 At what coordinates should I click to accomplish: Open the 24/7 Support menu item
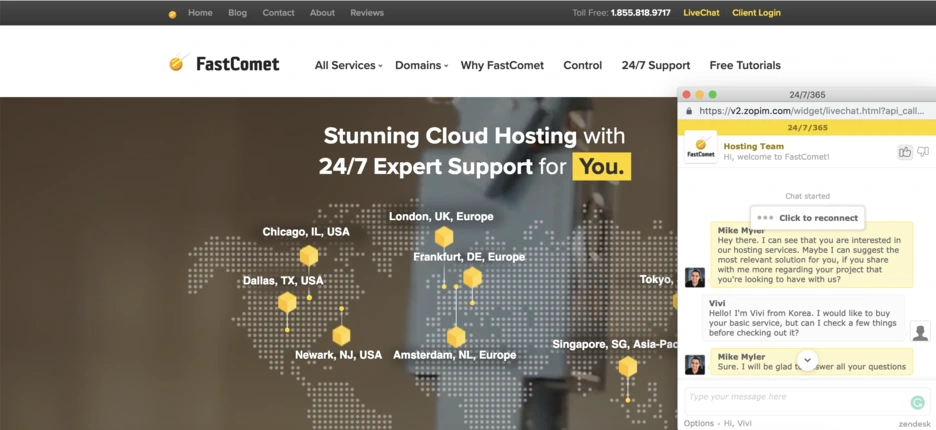coord(655,66)
